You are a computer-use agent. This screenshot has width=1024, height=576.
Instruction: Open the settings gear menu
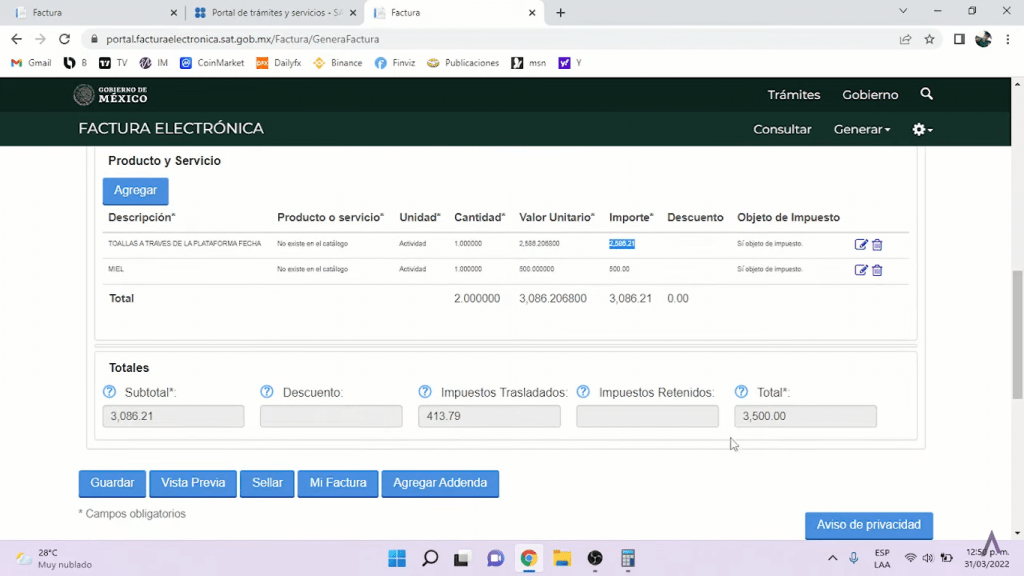922,129
